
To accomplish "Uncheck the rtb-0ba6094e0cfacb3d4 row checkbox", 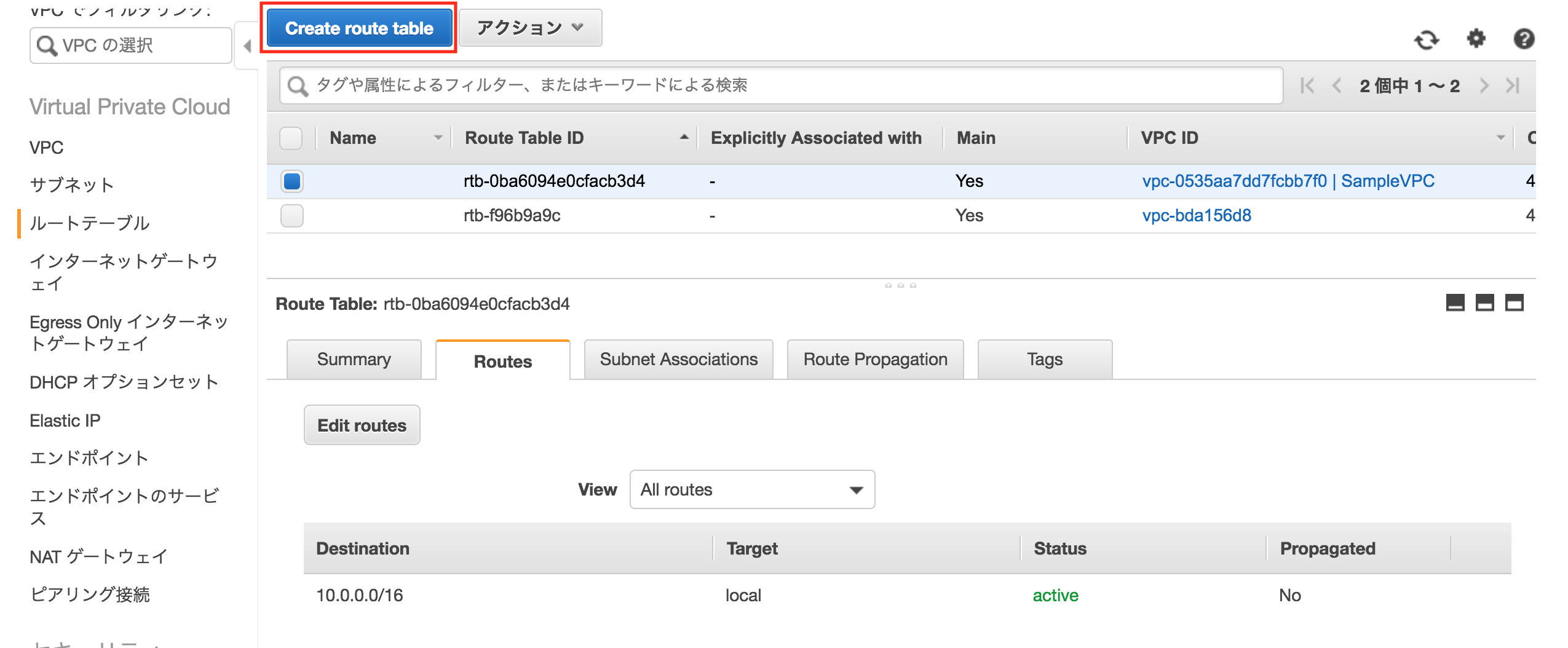I will pyautogui.click(x=291, y=181).
